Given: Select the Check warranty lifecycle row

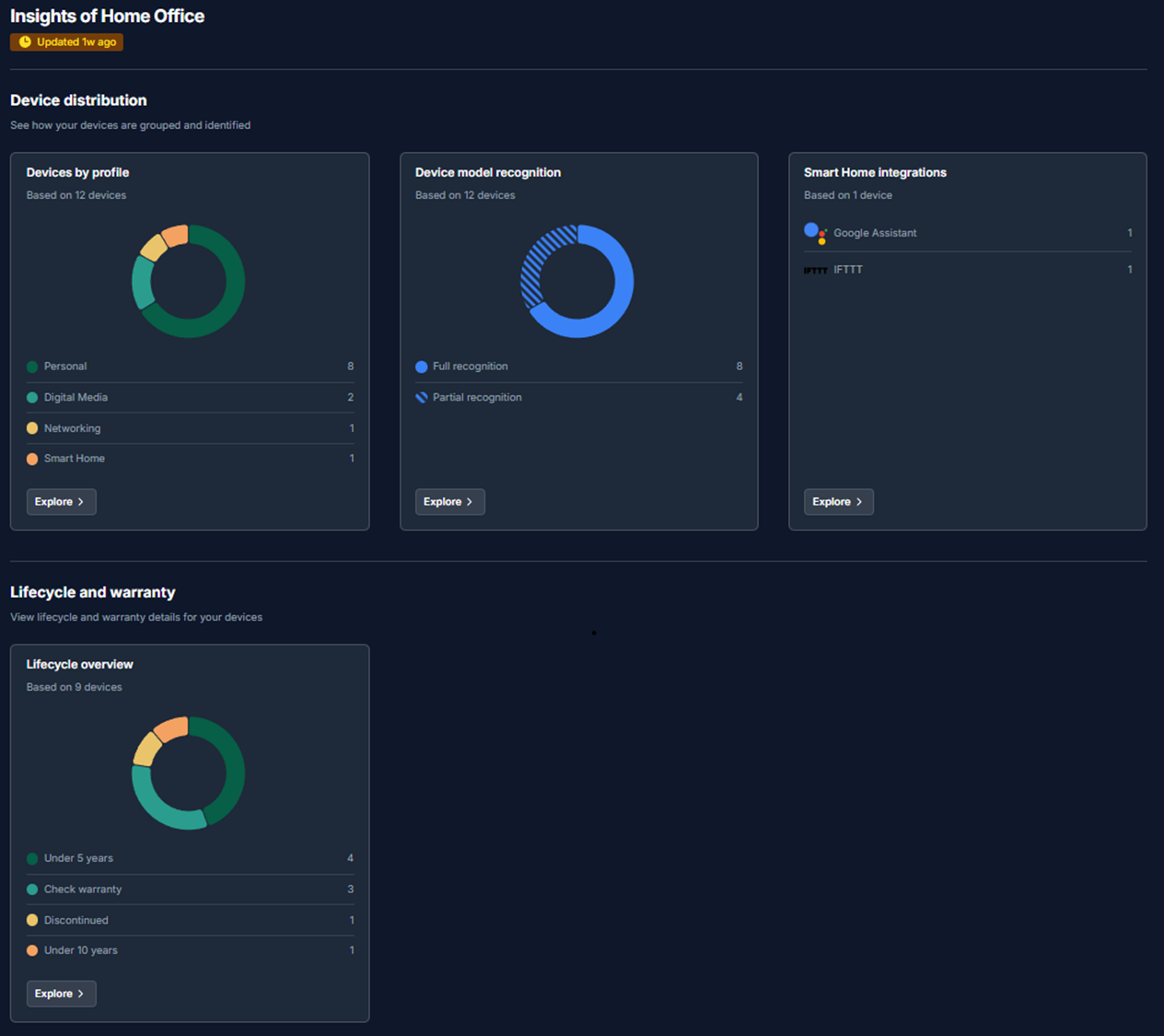Looking at the screenshot, I should point(190,890).
